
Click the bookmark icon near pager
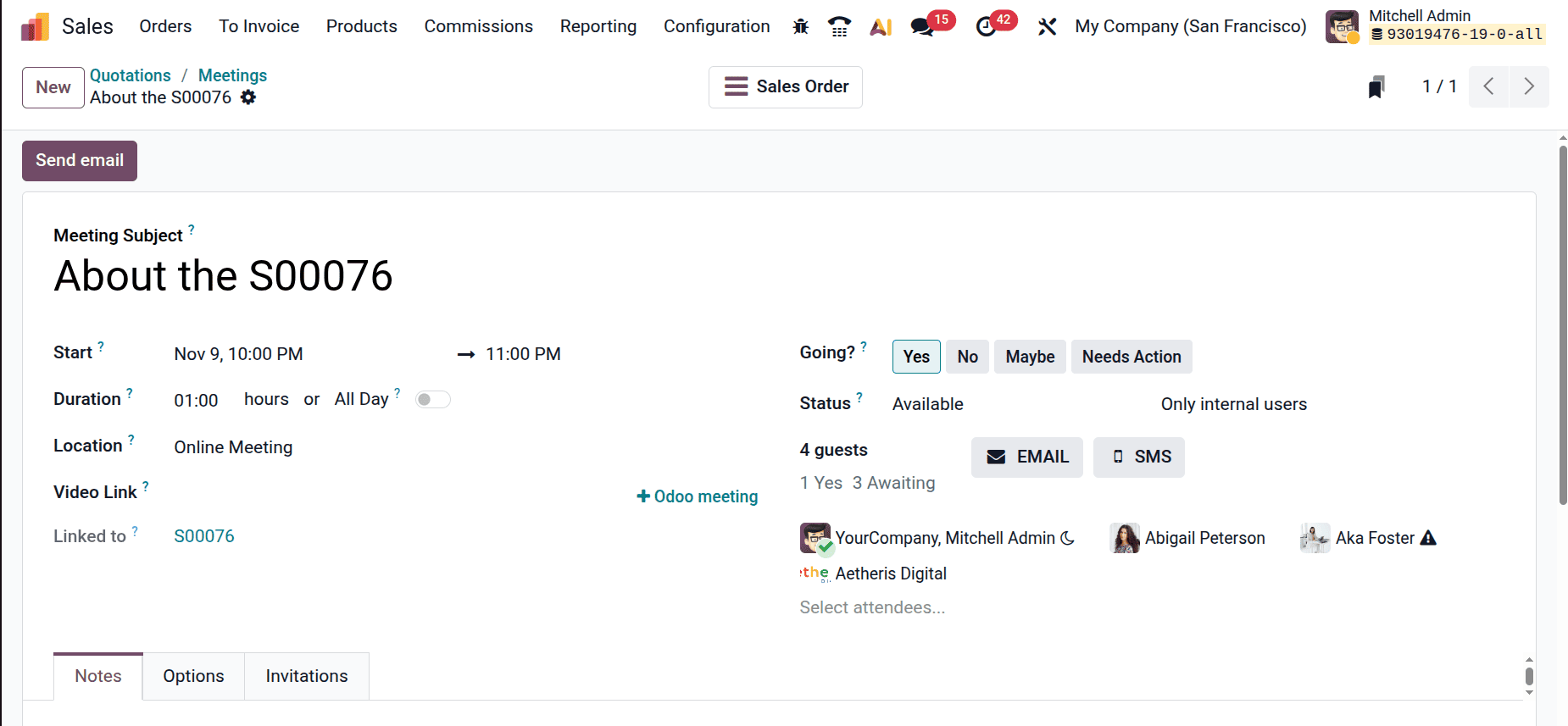click(1376, 86)
